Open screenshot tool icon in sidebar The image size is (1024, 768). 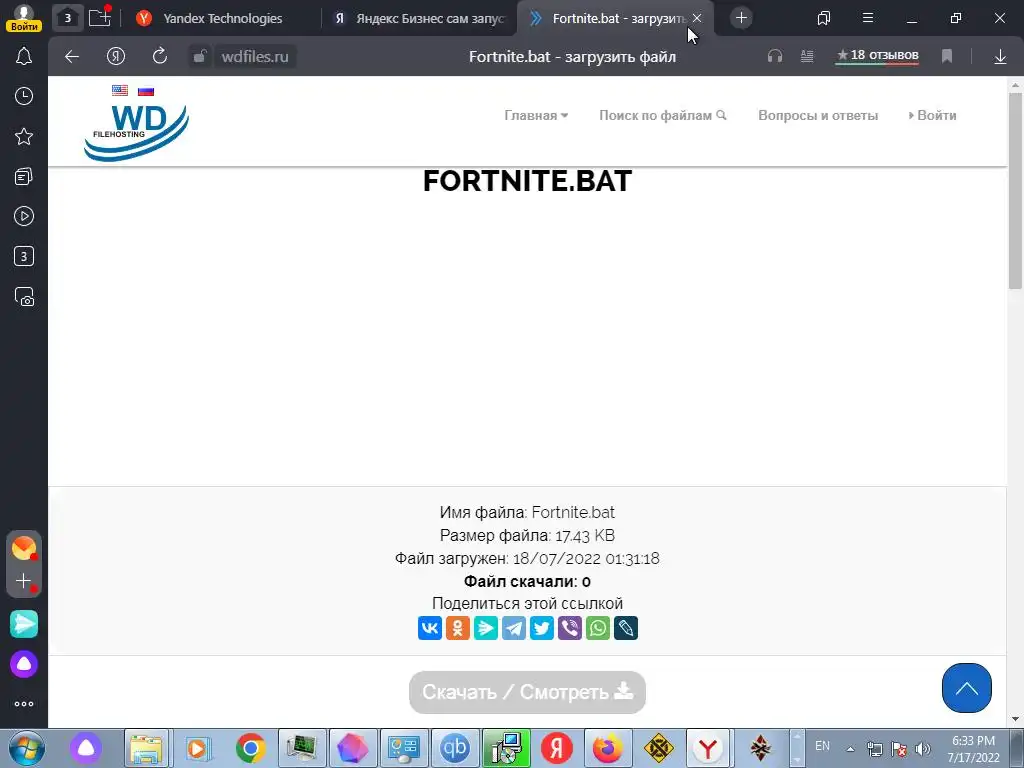[24, 296]
